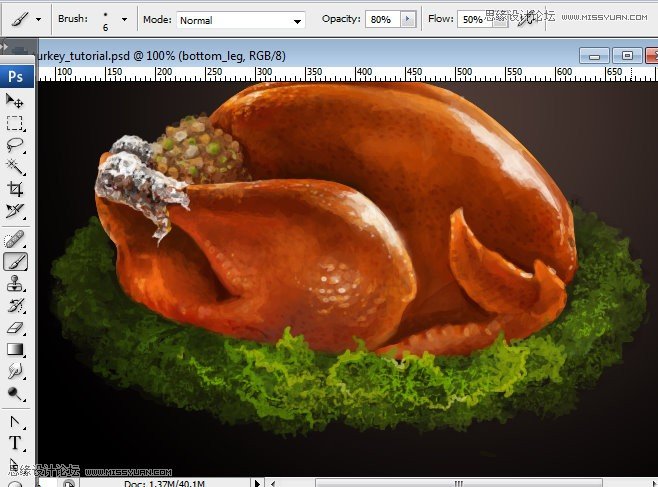Maximize the document window
658x487 pixels.
pyautogui.click(x=627, y=55)
